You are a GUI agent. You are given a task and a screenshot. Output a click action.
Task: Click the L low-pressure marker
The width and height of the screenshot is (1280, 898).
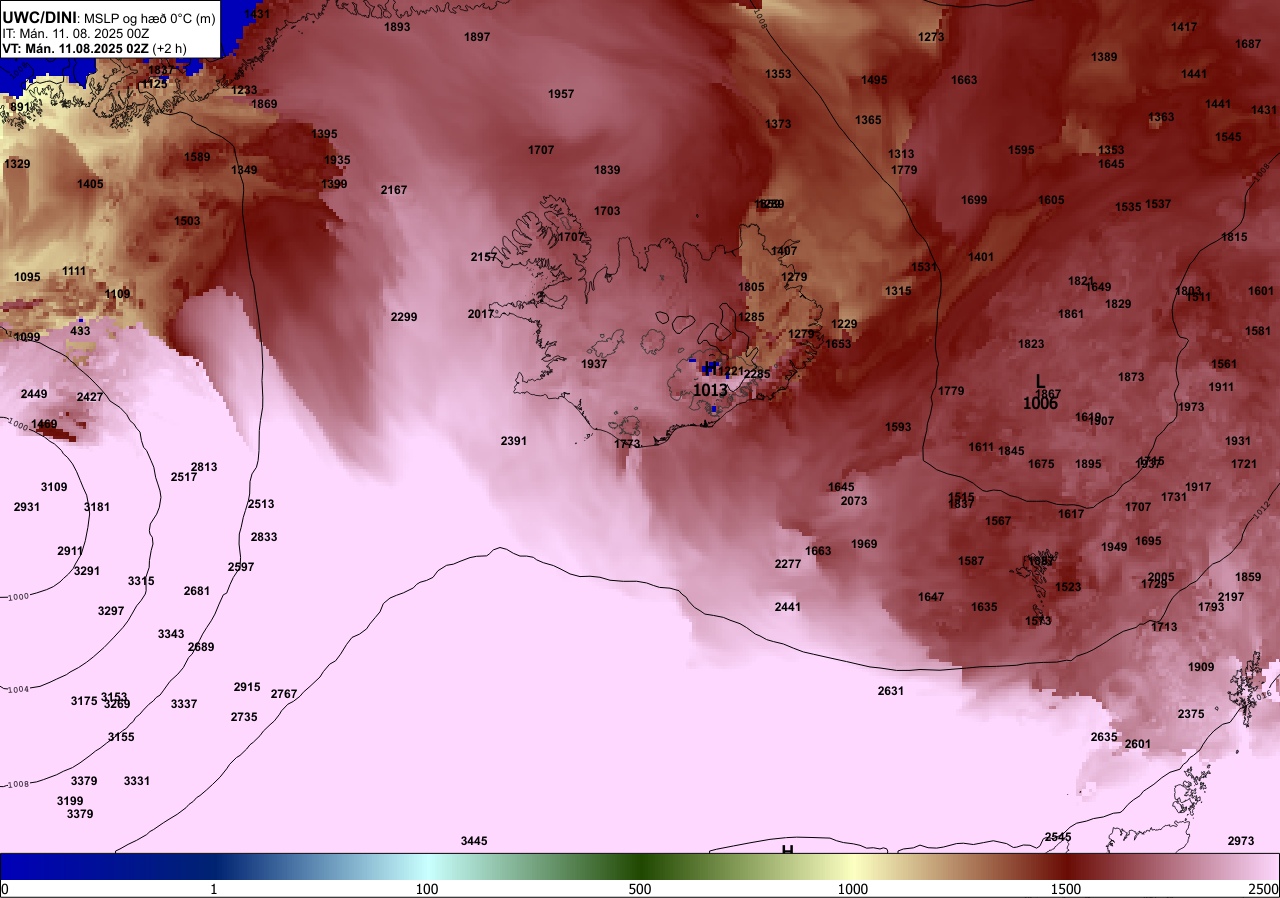(1040, 381)
